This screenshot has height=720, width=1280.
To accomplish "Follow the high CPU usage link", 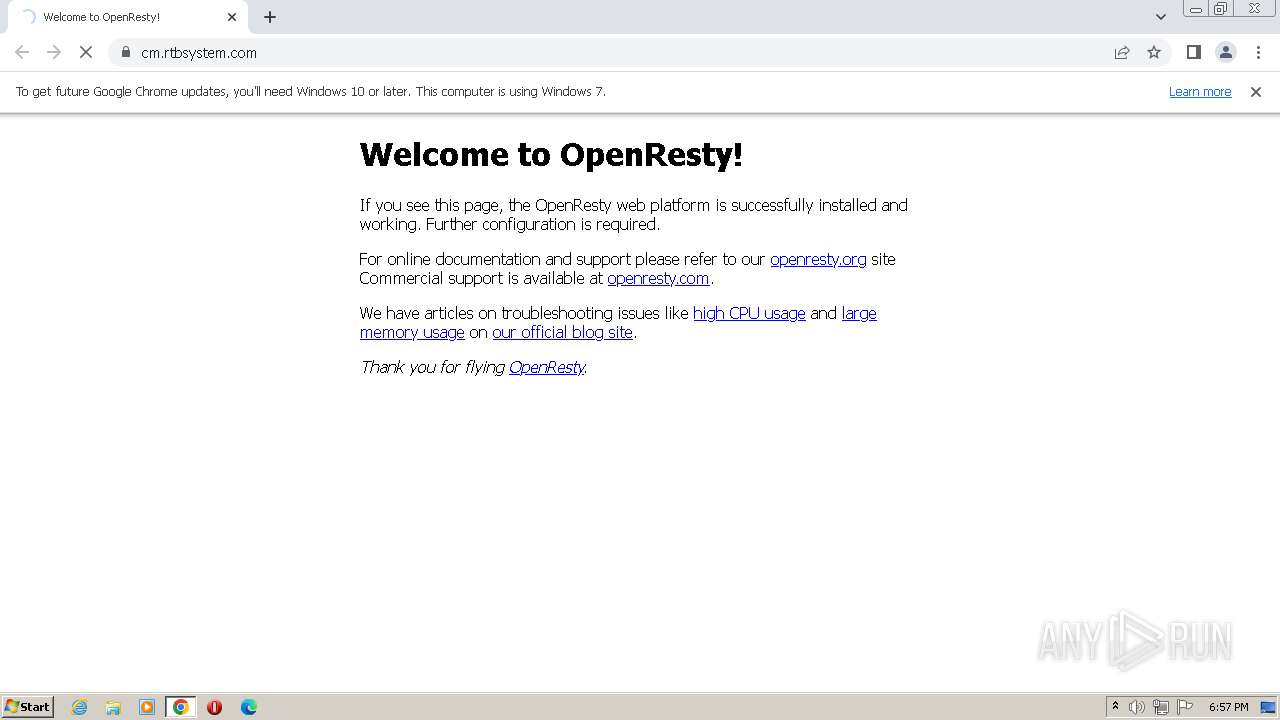I will tap(749, 313).
